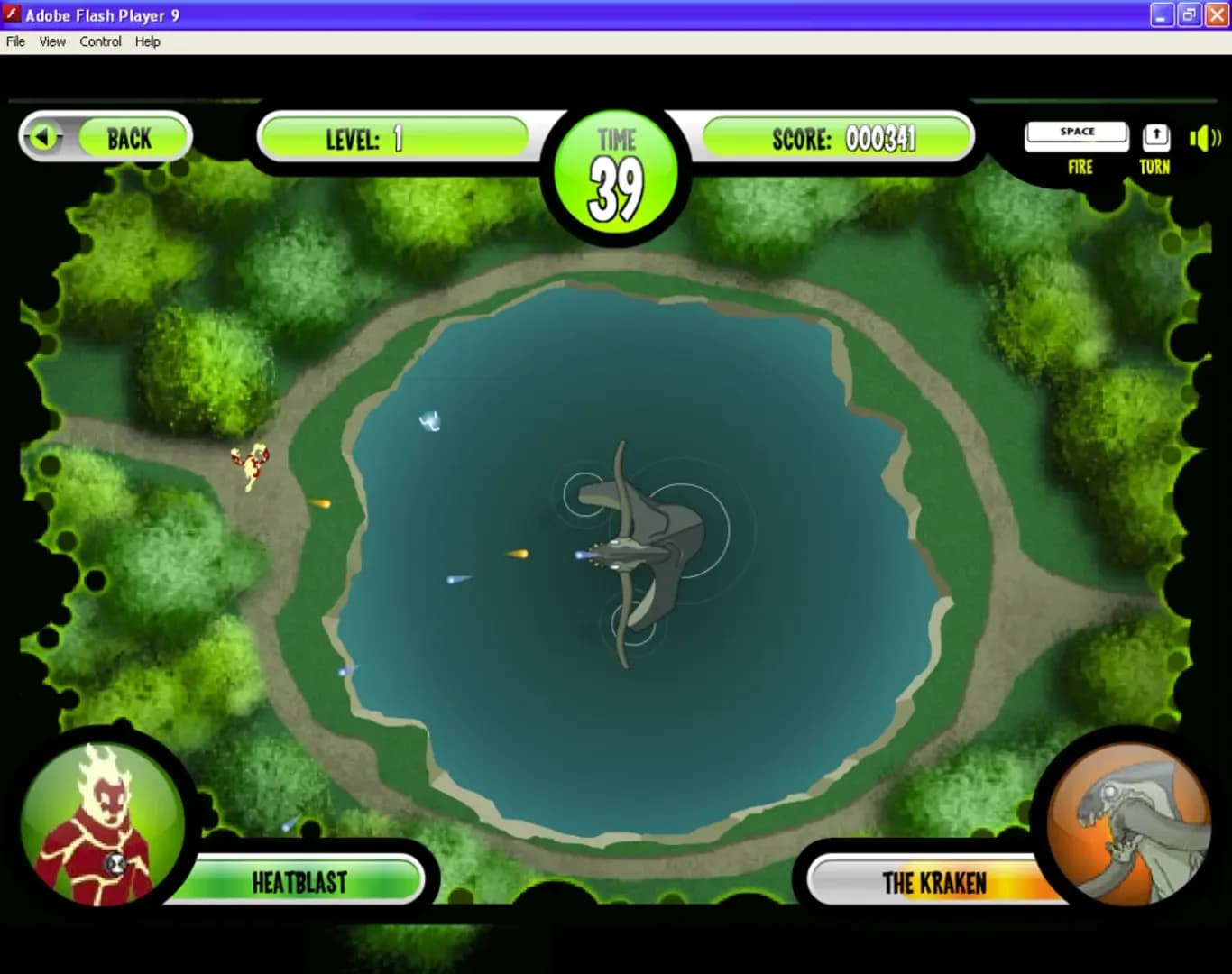Screen dimensions: 1232x974
Task: Minimize the Flash Player window
Action: [1162, 14]
